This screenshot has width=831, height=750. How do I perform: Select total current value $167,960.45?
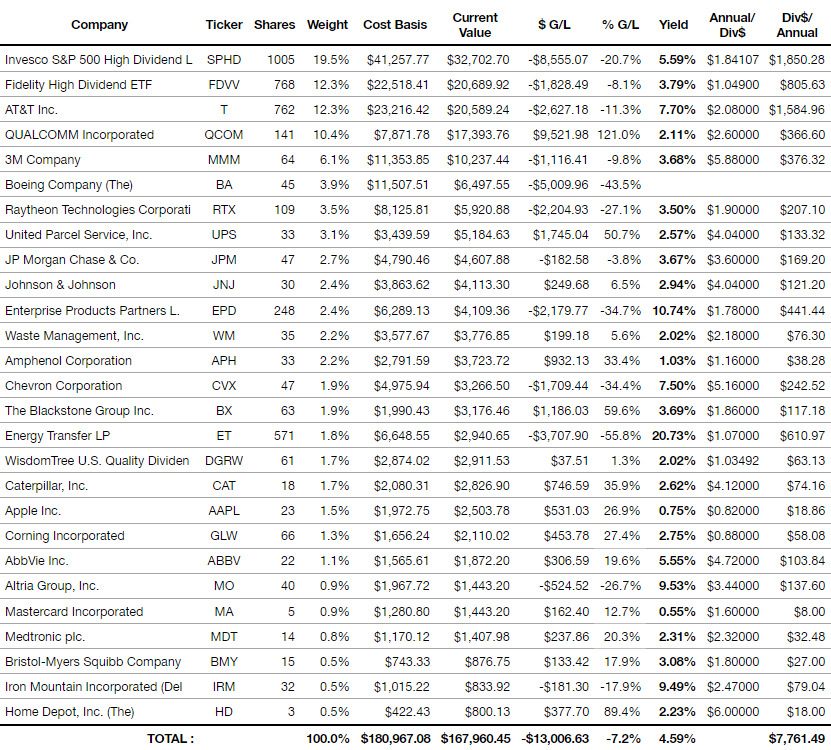[475, 739]
